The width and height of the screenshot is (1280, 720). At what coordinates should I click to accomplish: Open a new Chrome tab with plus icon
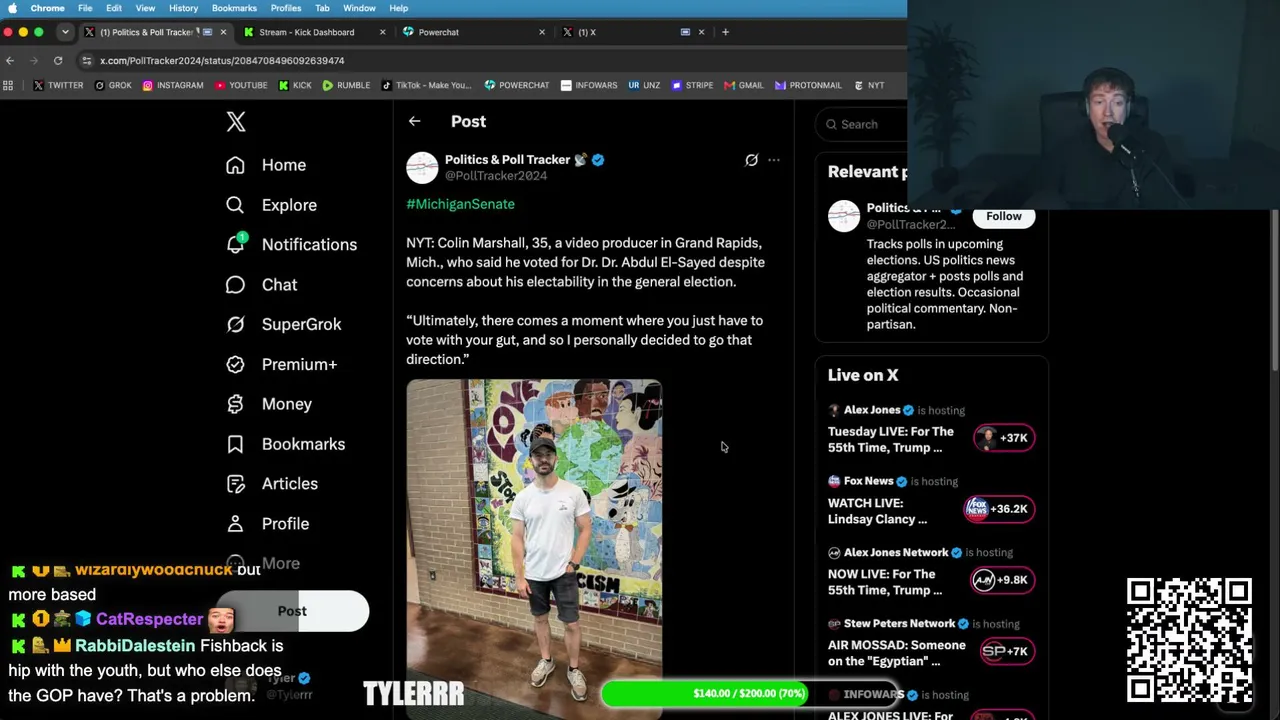pyautogui.click(x=725, y=32)
